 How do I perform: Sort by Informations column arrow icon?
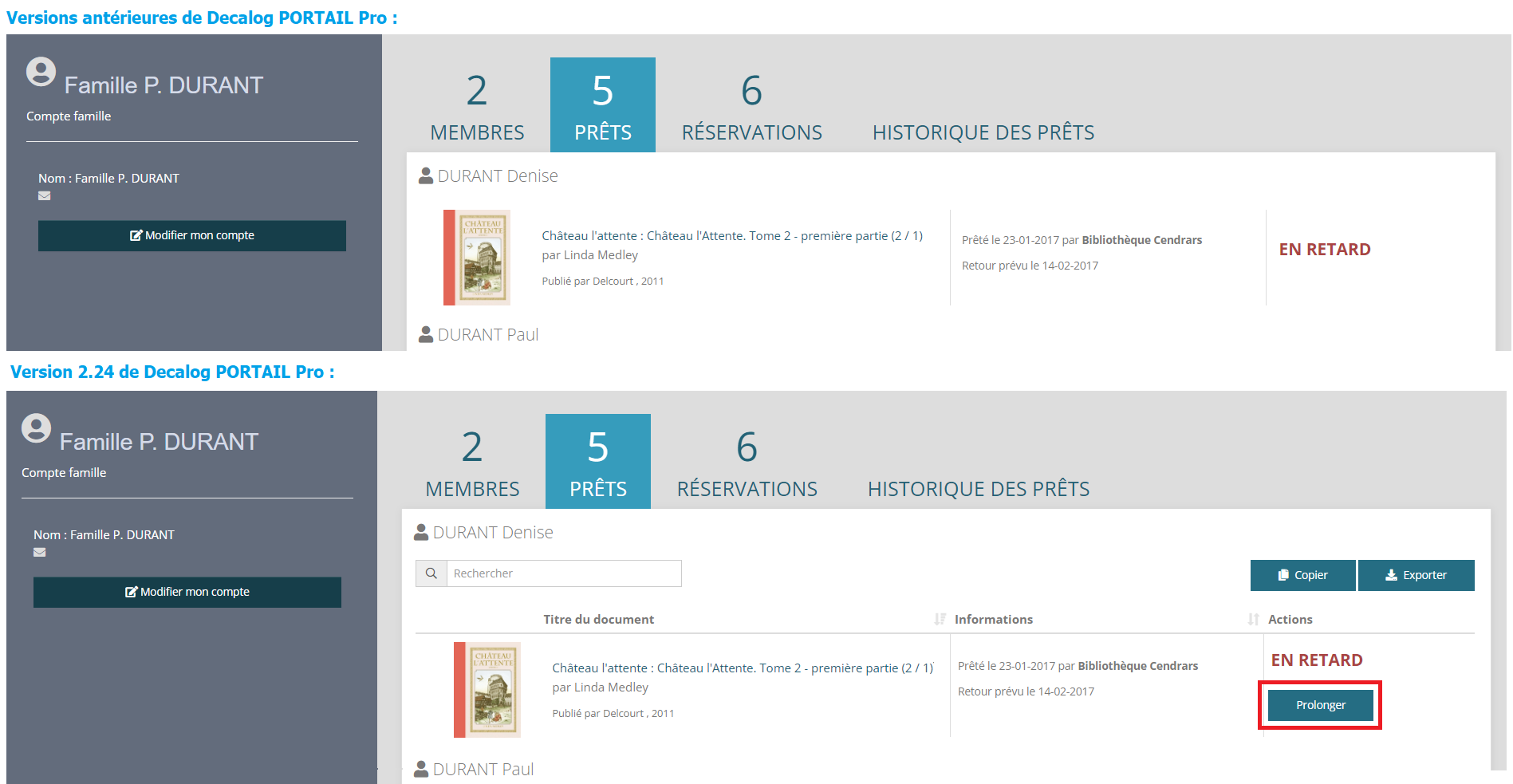[x=1254, y=619]
